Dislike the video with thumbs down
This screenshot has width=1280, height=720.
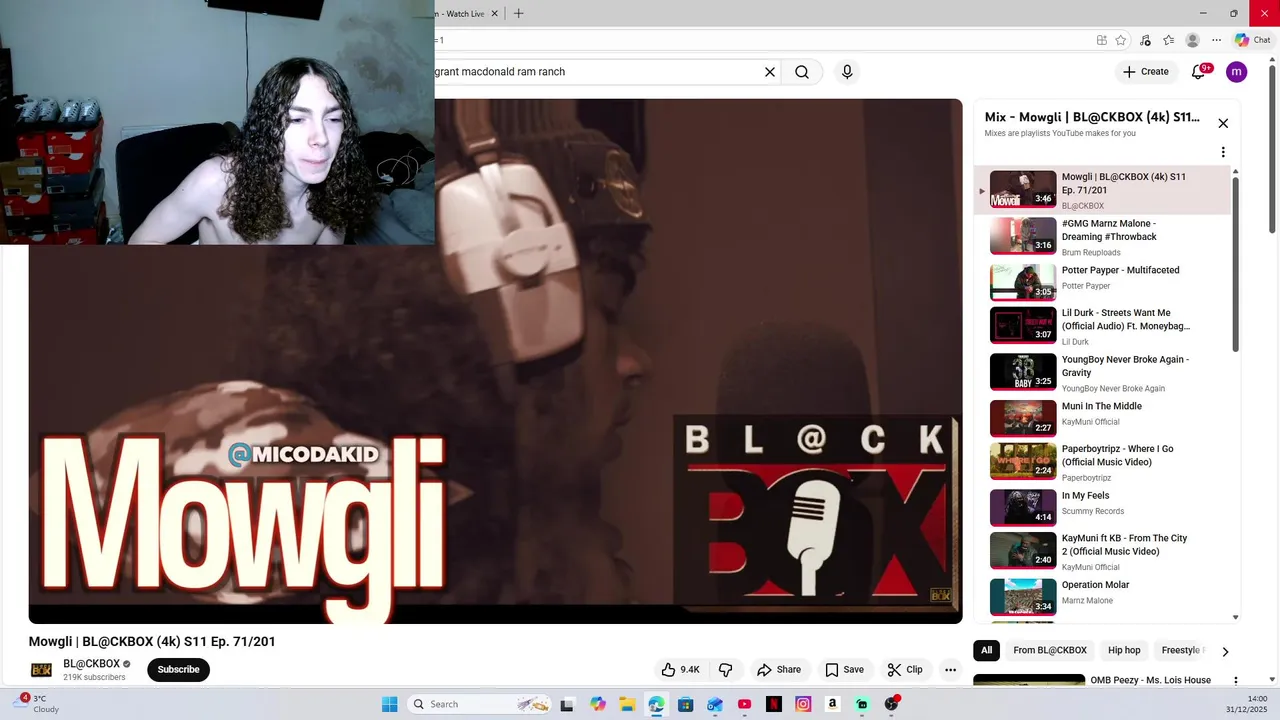[726, 670]
